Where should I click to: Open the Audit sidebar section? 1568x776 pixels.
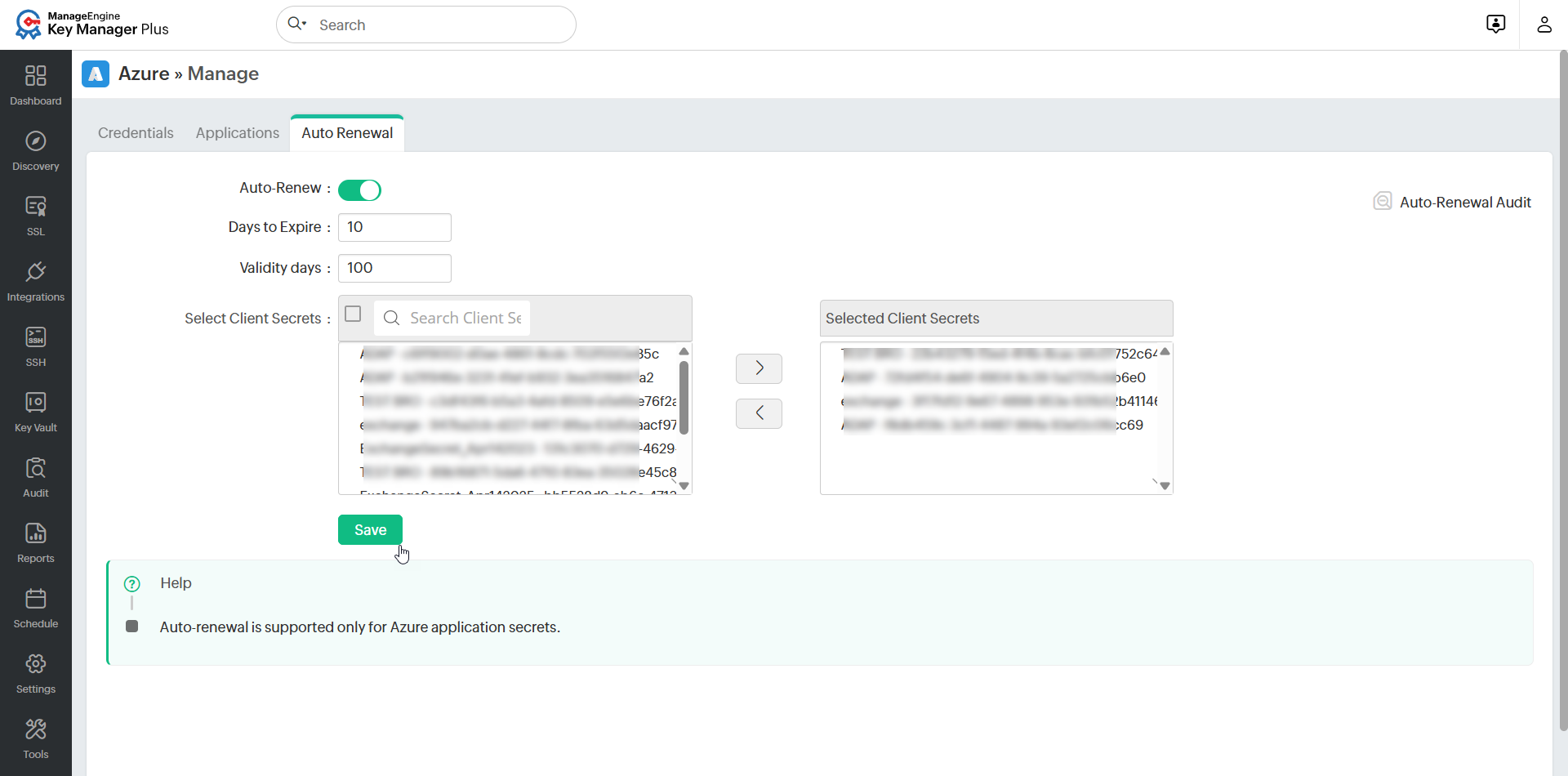36,477
